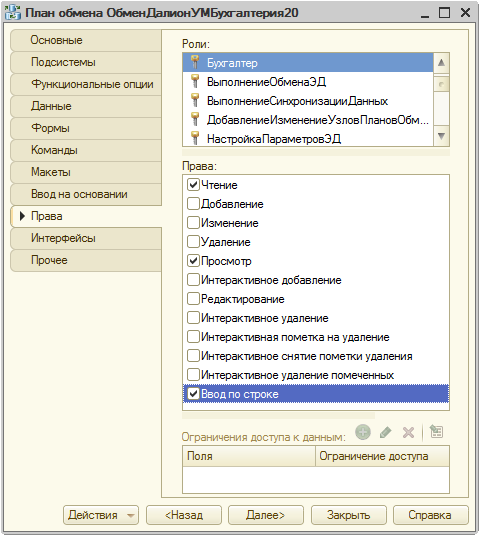Image resolution: width=479 pixels, height=535 pixels.
Task: Toggle the Ввод по строке checkbox
Action: coord(193,394)
